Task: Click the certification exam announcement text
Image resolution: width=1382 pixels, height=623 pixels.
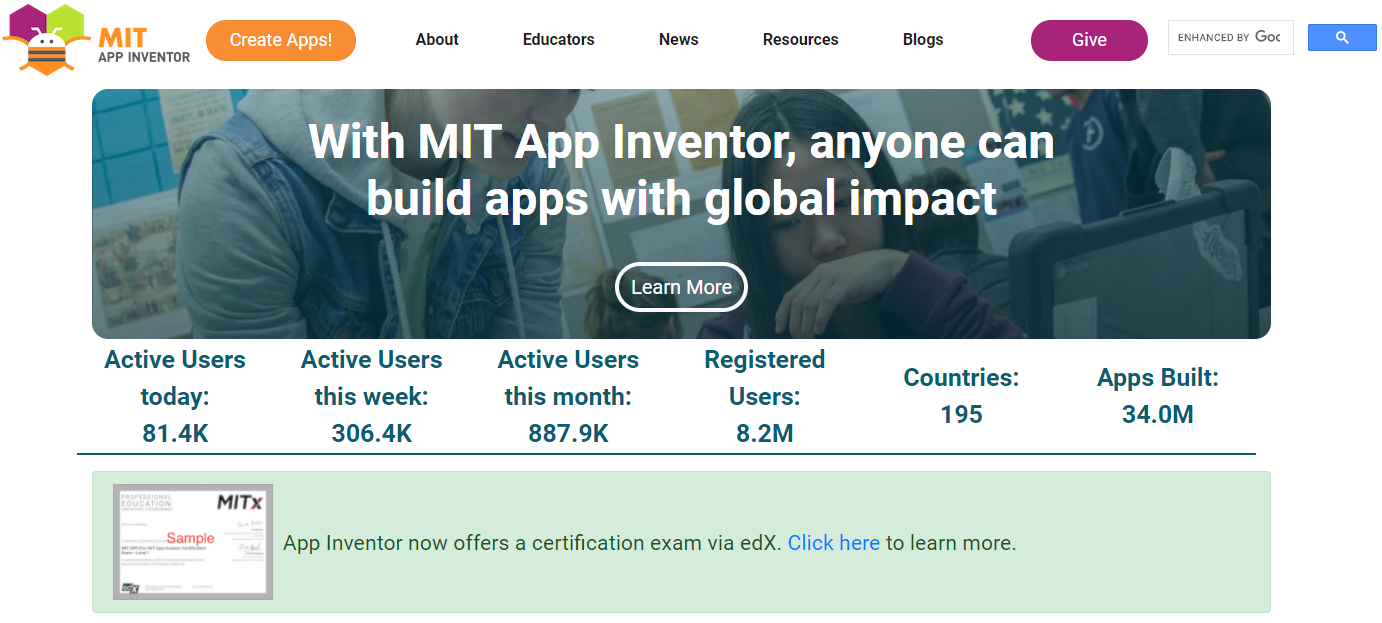Action: [x=649, y=543]
